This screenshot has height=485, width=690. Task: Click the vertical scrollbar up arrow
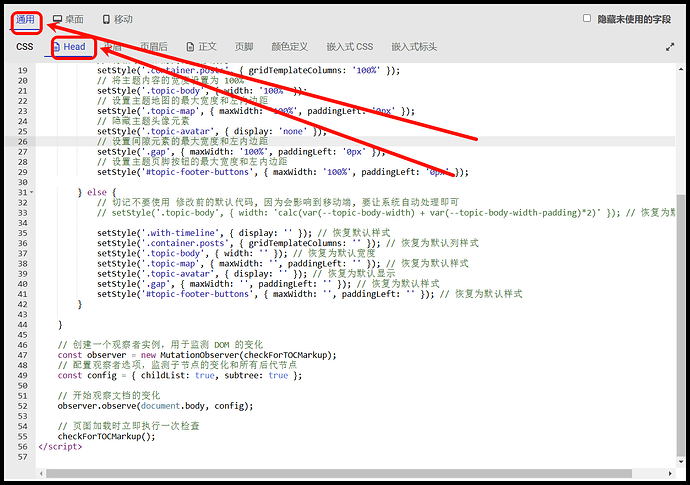(x=681, y=69)
